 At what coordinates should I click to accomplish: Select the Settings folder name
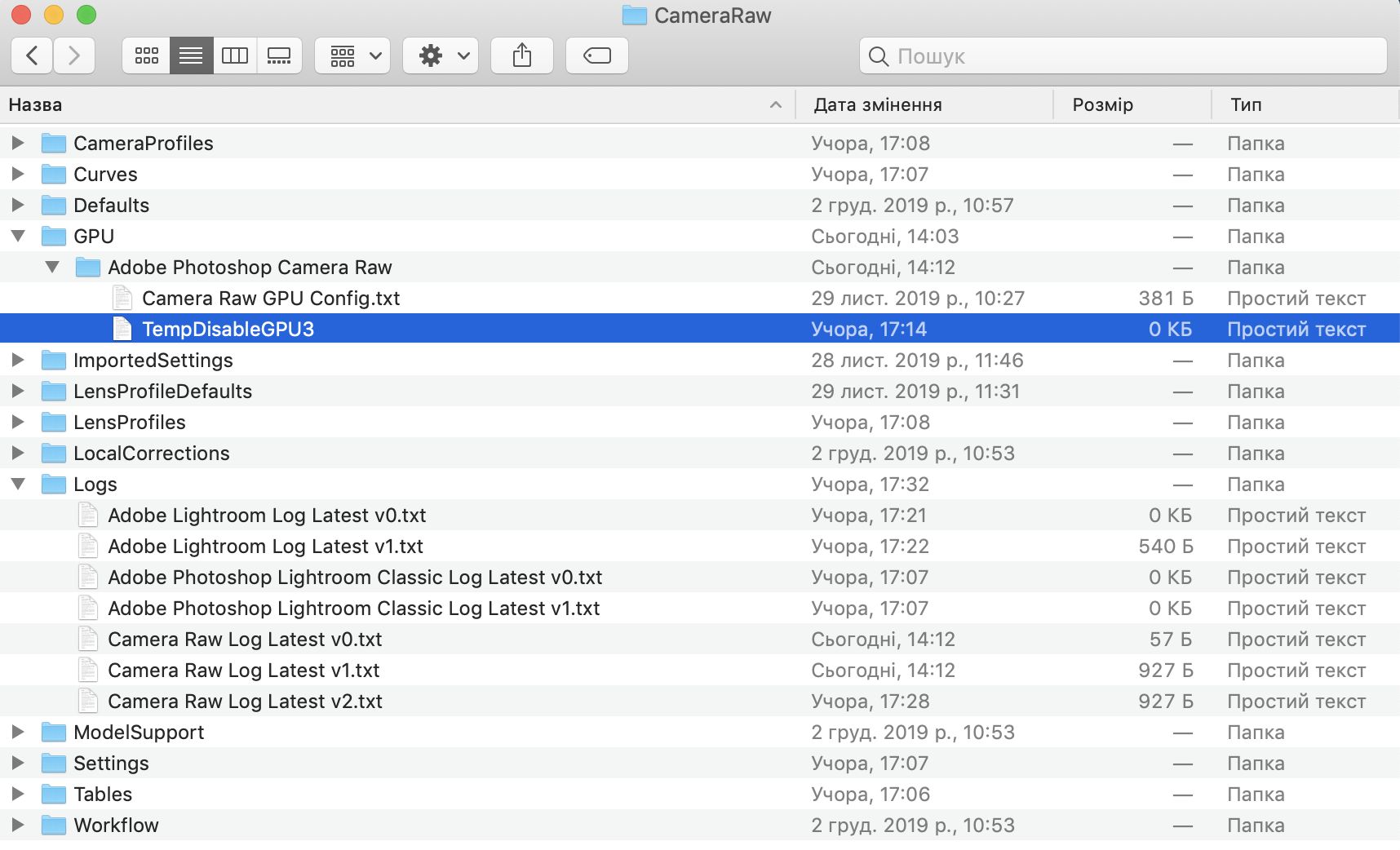pyautogui.click(x=111, y=764)
